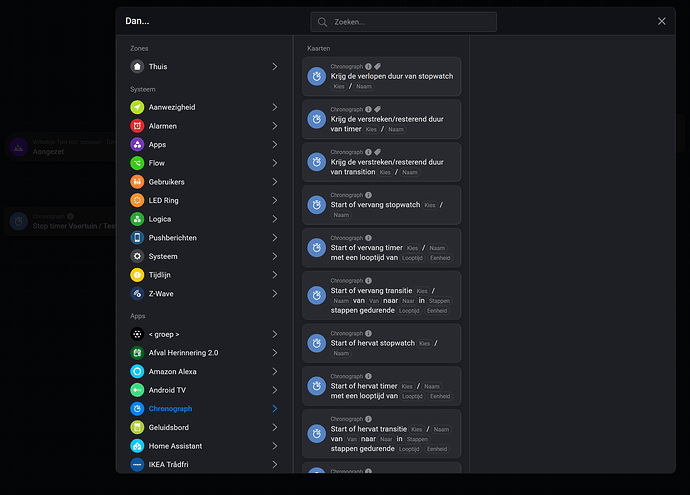The image size is (690, 495).
Task: Click the blue Chronograph app icon in sidebar
Action: [137, 408]
